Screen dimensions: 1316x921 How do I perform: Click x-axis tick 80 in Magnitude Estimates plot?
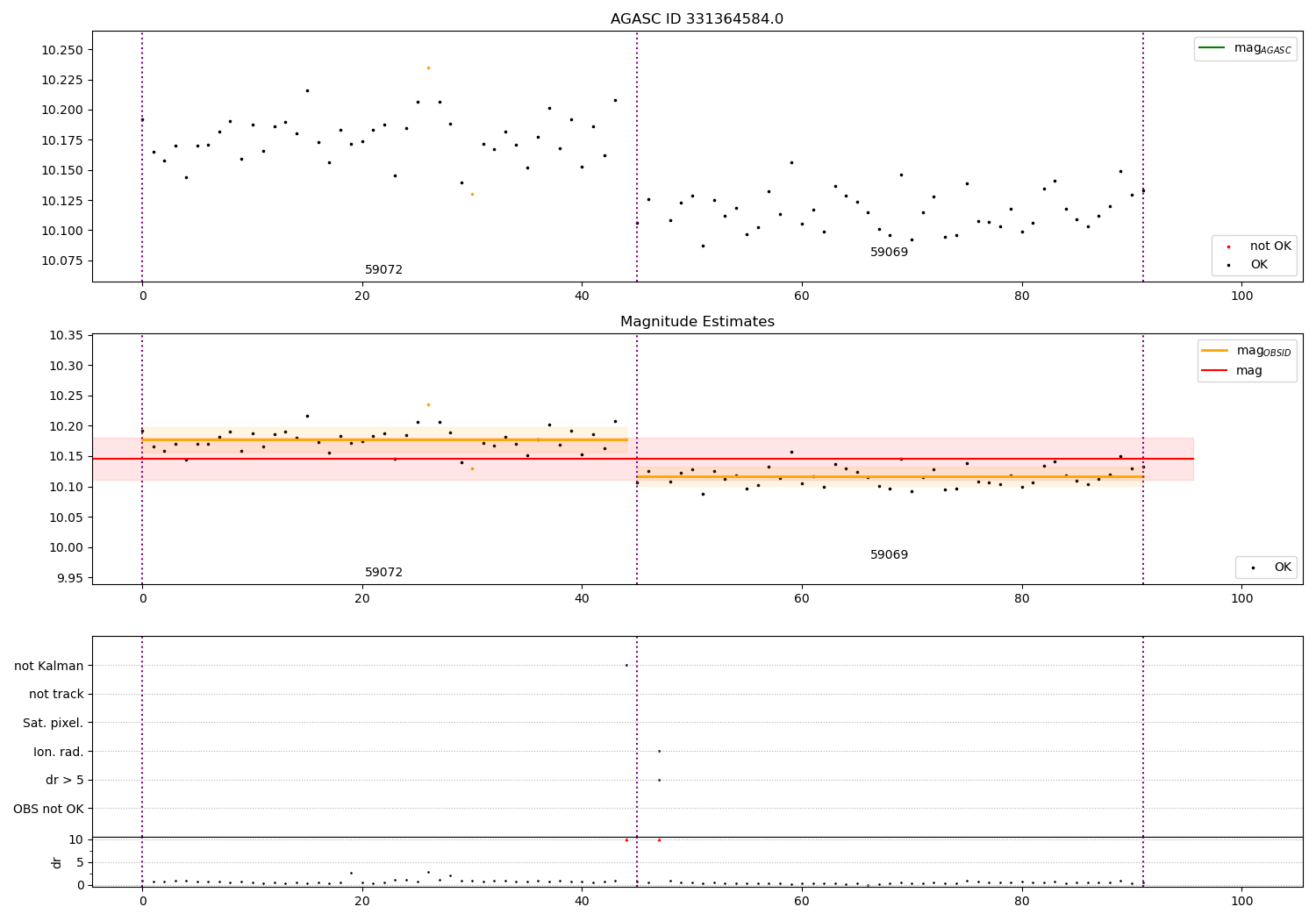pos(1022,598)
